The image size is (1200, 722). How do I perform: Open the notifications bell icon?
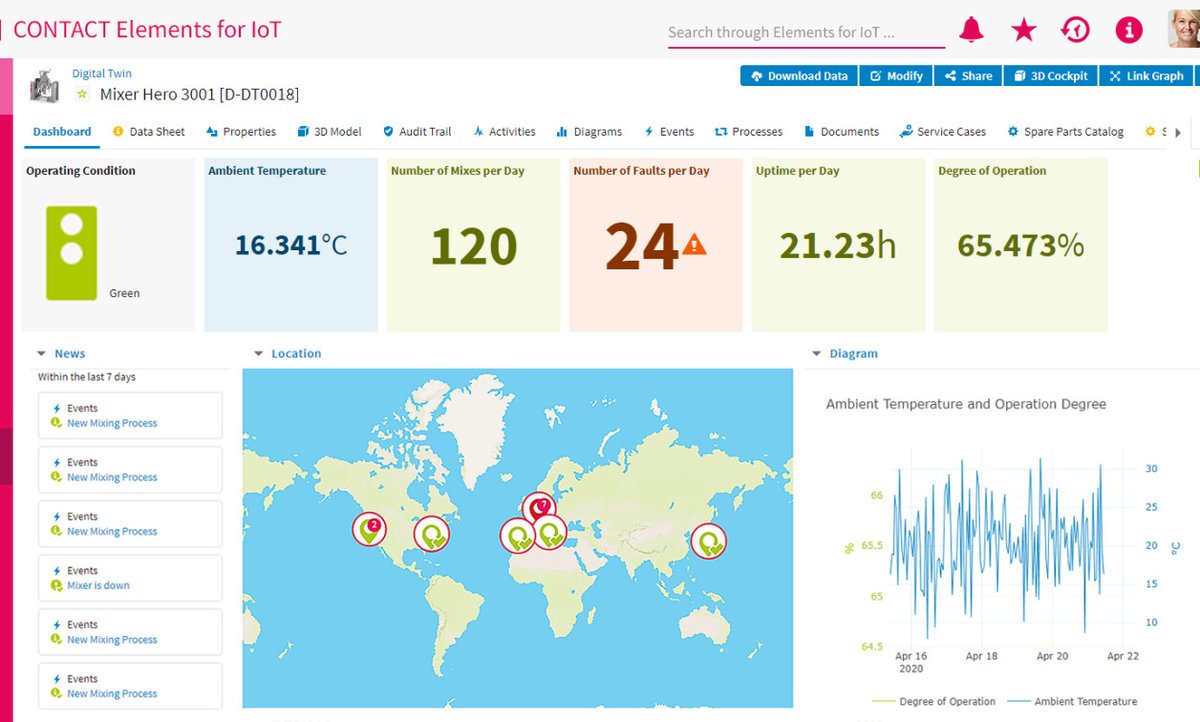pos(970,31)
